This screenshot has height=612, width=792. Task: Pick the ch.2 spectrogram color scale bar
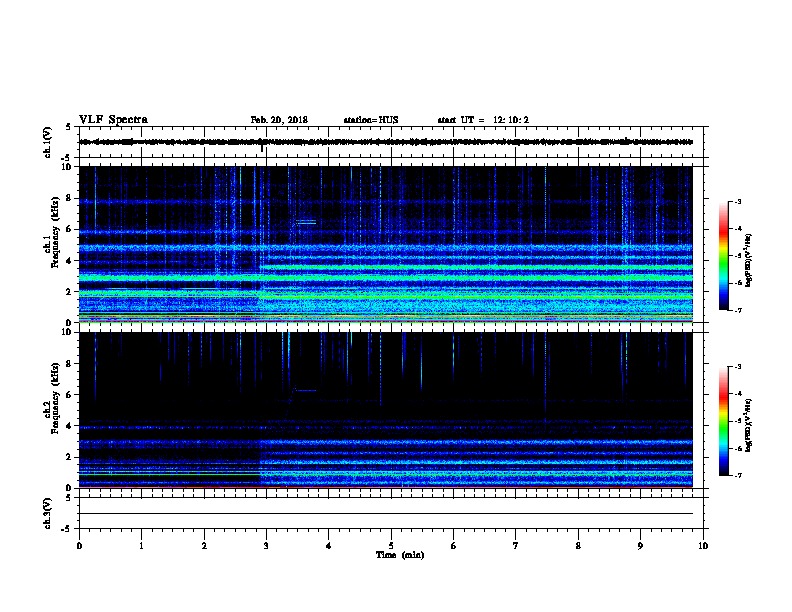click(x=723, y=421)
